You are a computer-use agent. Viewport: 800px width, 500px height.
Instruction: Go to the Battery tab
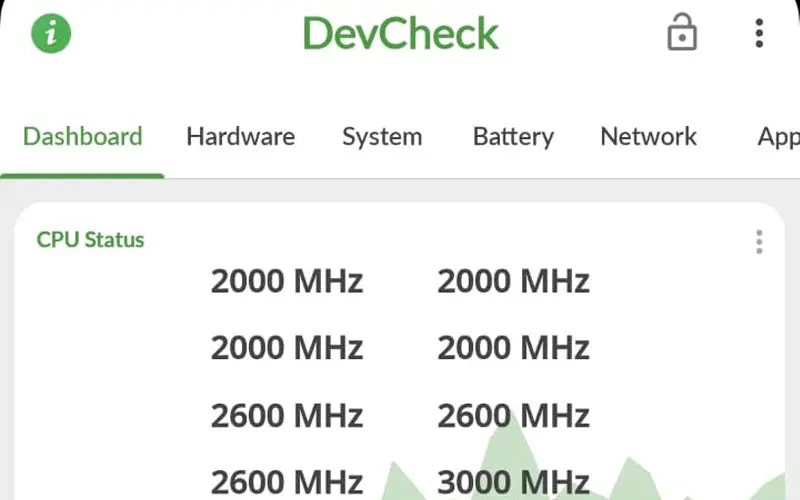[513, 137]
